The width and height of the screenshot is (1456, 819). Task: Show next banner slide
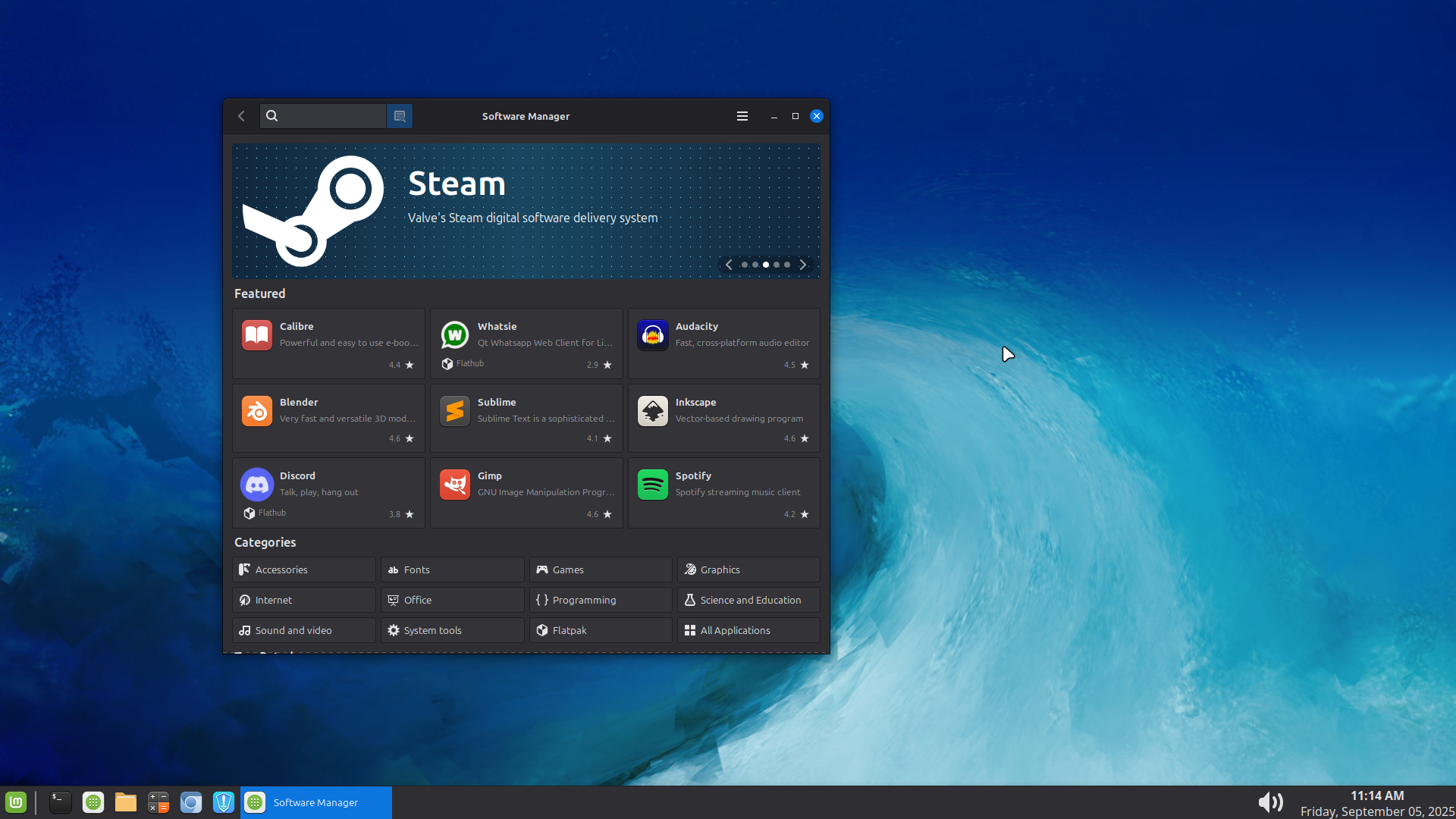(x=802, y=265)
